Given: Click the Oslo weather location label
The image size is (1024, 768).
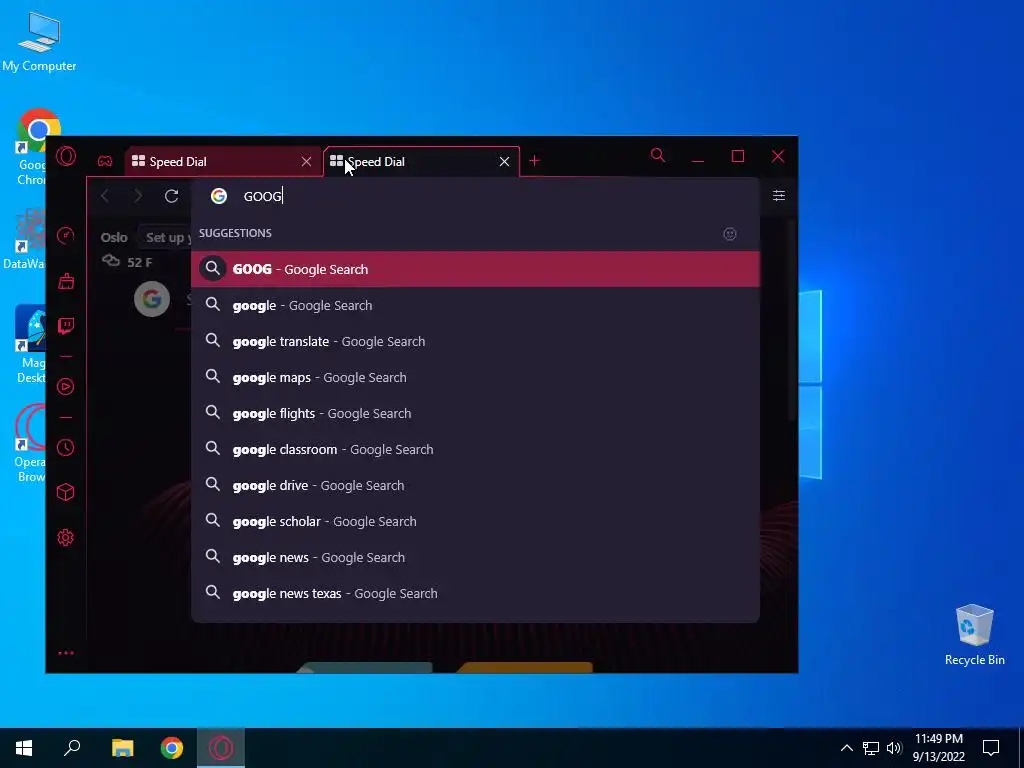Looking at the screenshot, I should (114, 237).
